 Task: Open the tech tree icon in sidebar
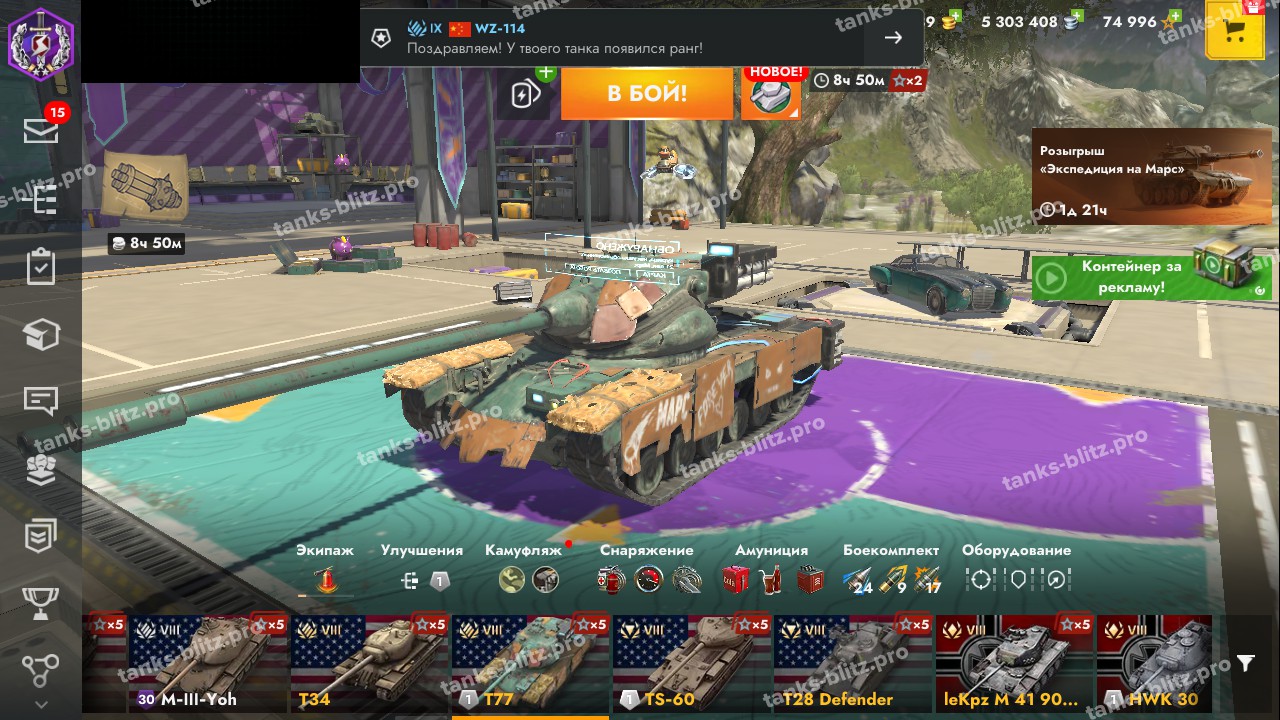pos(41,199)
